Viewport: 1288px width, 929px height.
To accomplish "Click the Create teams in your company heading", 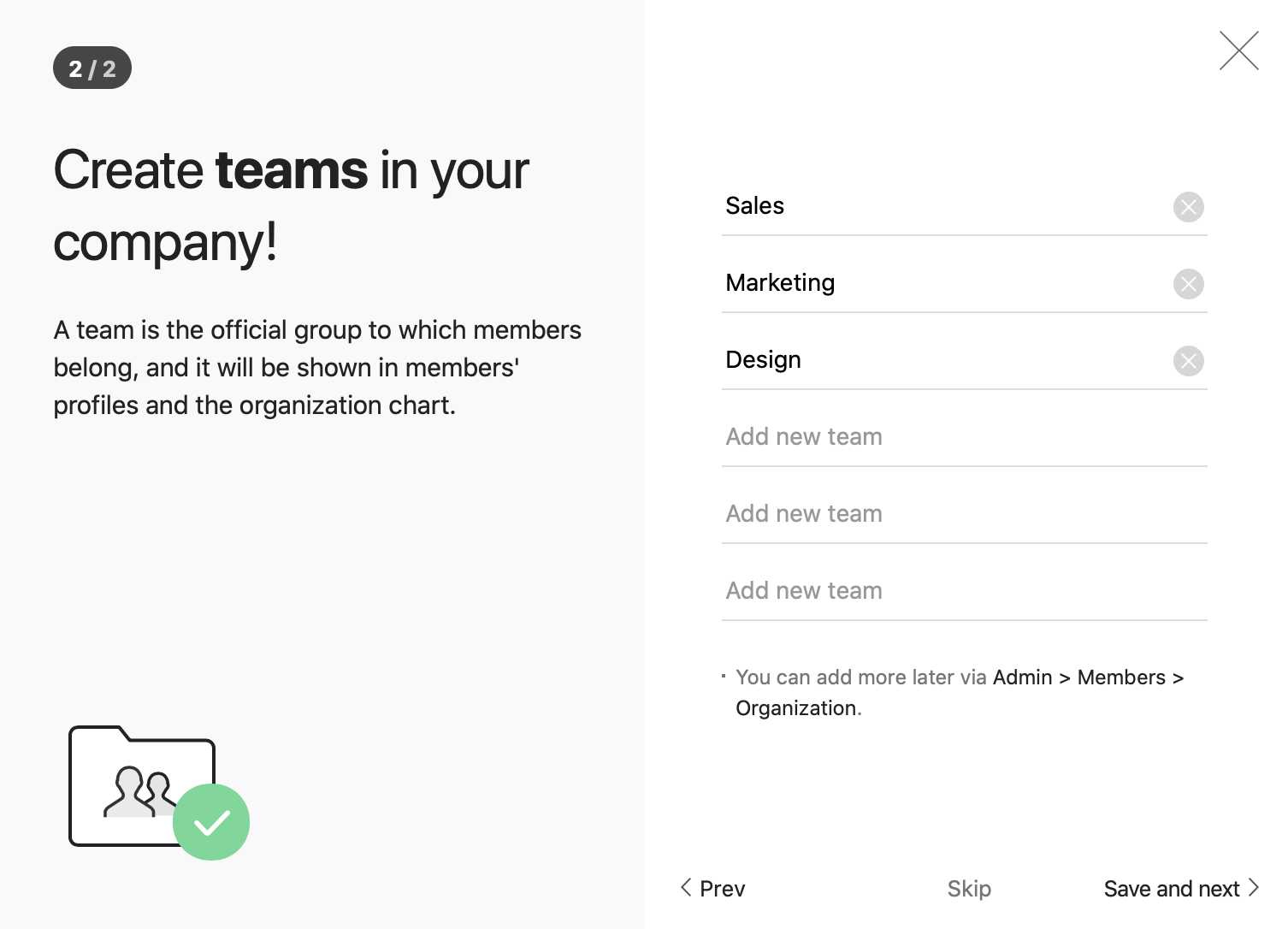I will 291,205.
